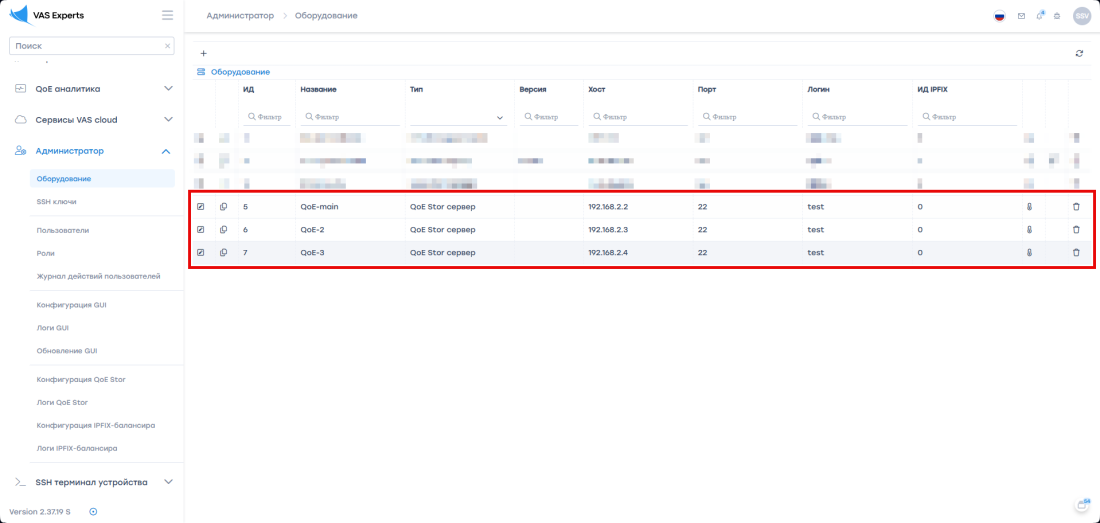1100x523 pixels.
Task: Delete the QoE-3 equipment entry
Action: tap(1076, 252)
